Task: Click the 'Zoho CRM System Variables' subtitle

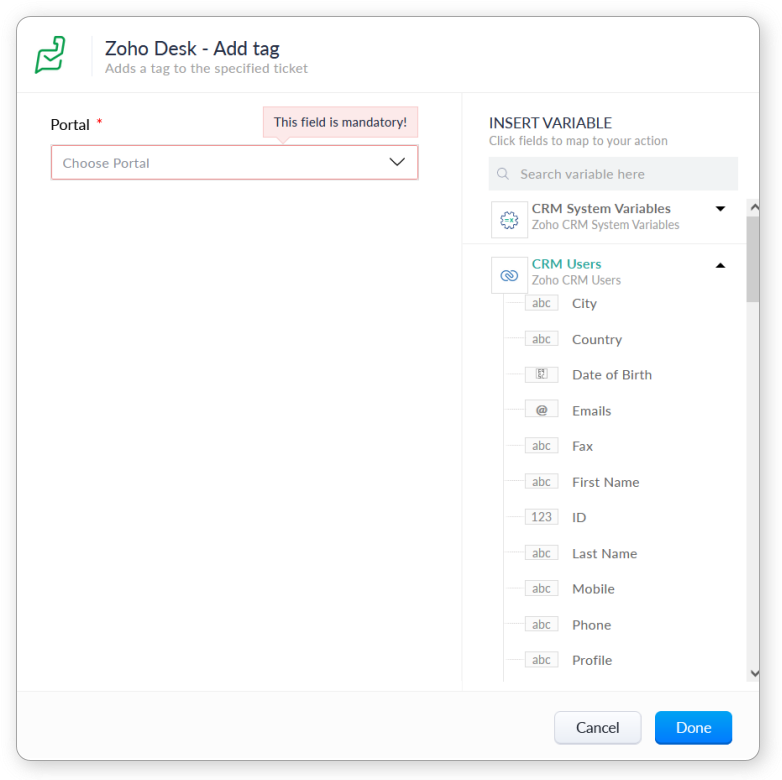Action: [x=605, y=225]
